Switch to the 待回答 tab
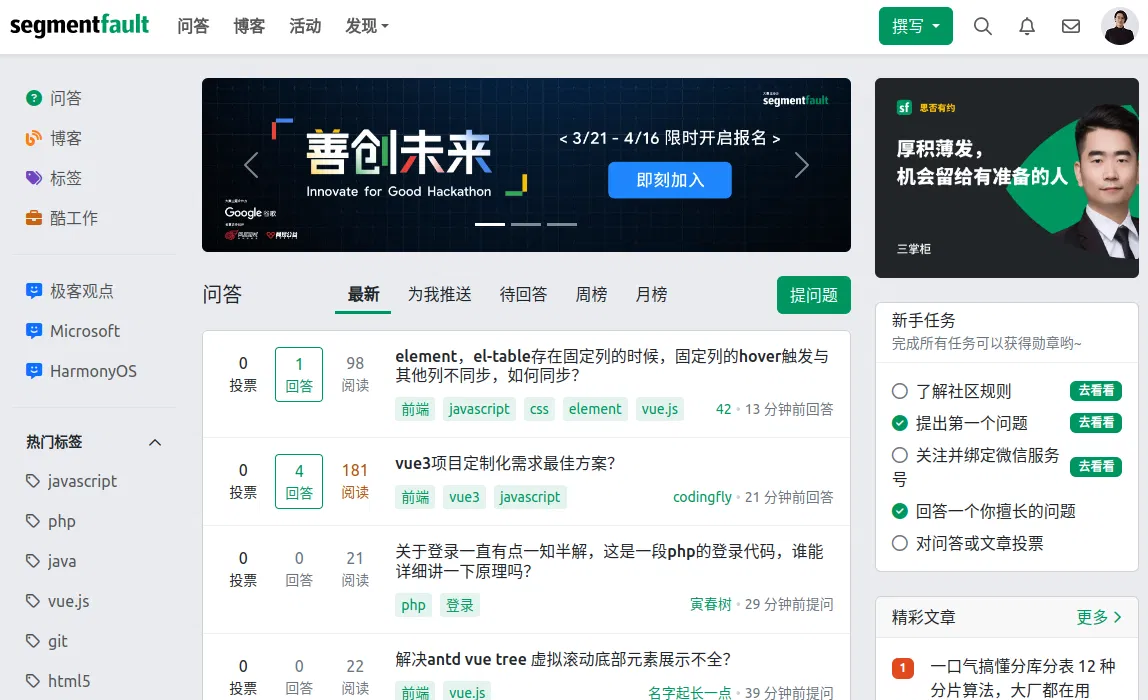Image resolution: width=1148 pixels, height=700 pixels. pos(523,295)
